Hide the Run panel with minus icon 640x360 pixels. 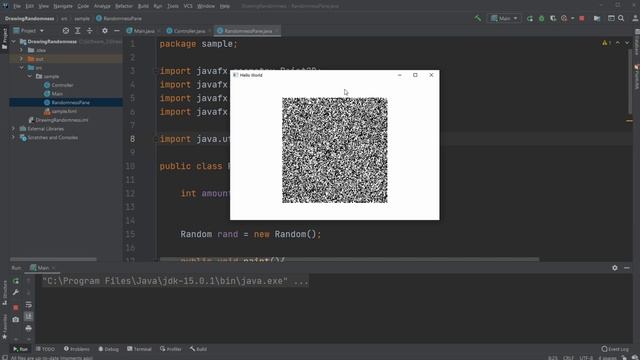[627, 268]
